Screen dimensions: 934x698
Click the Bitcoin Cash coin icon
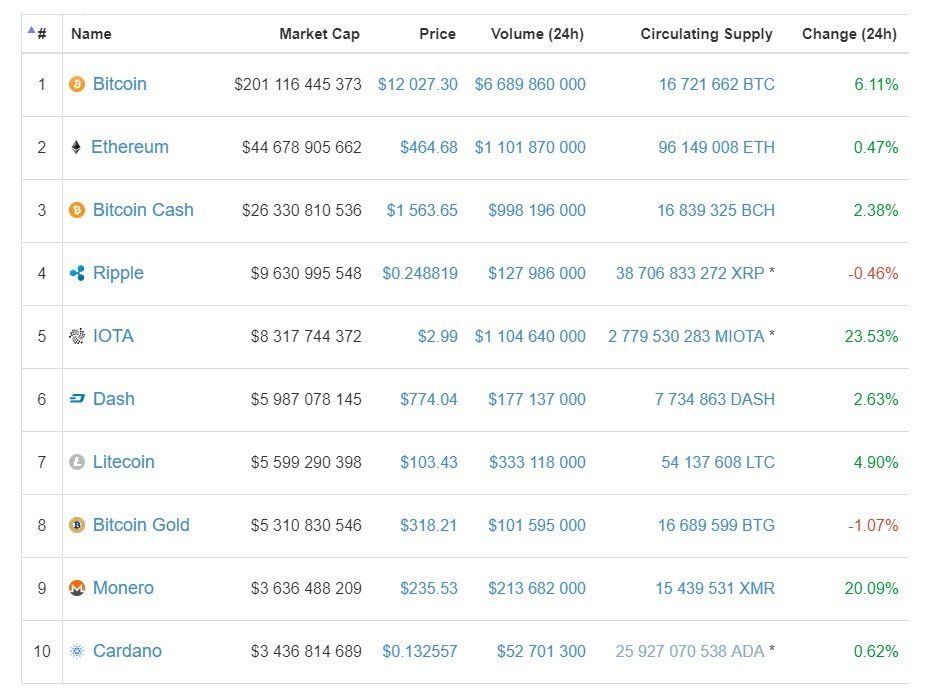(x=77, y=211)
